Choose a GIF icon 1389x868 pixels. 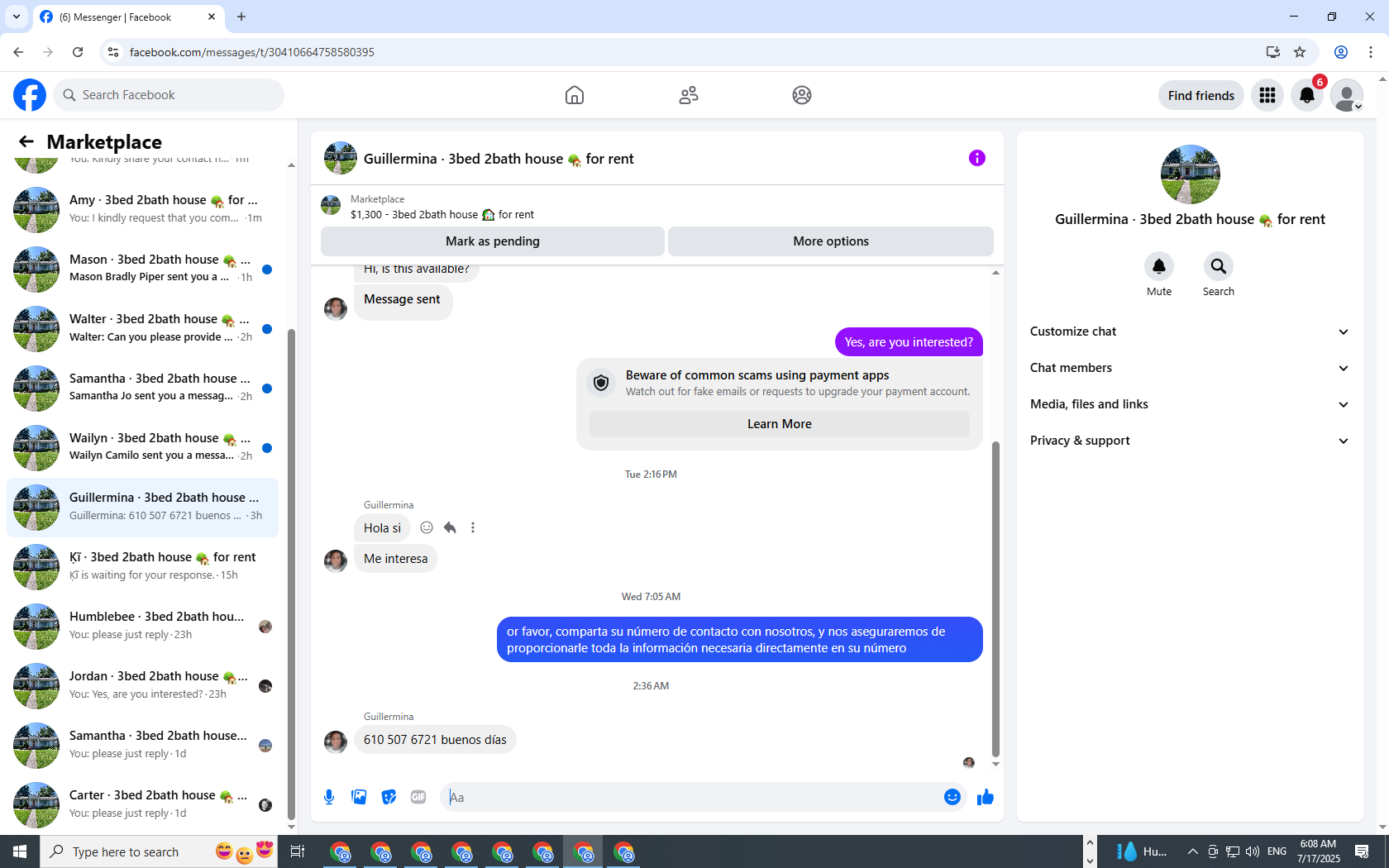[418, 797]
